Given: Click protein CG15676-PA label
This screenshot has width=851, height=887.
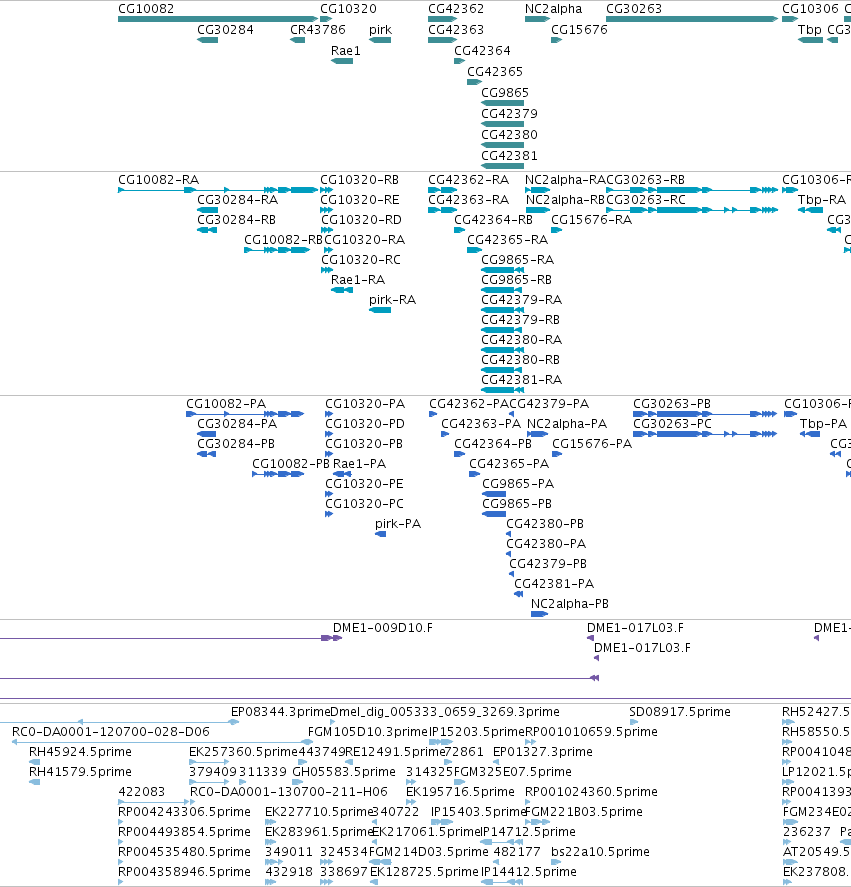Looking at the screenshot, I should (592, 444).
